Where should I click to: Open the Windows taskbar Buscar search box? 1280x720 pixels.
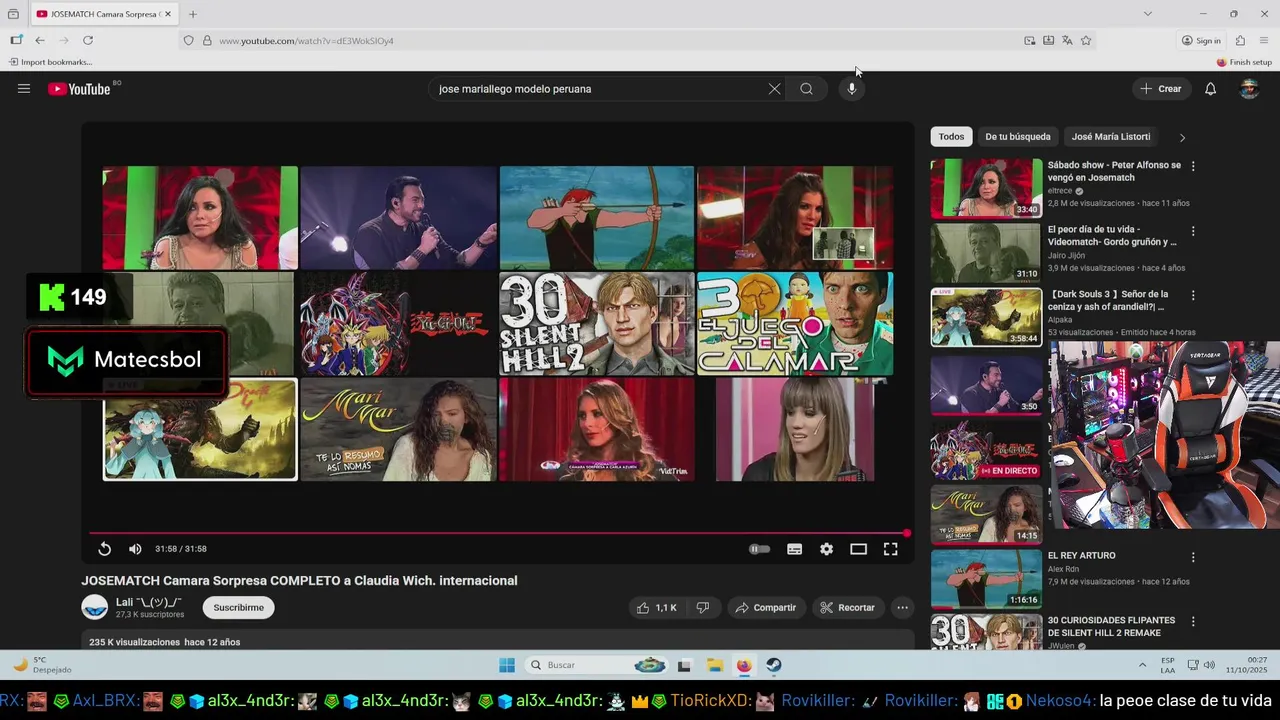pyautogui.click(x=596, y=665)
